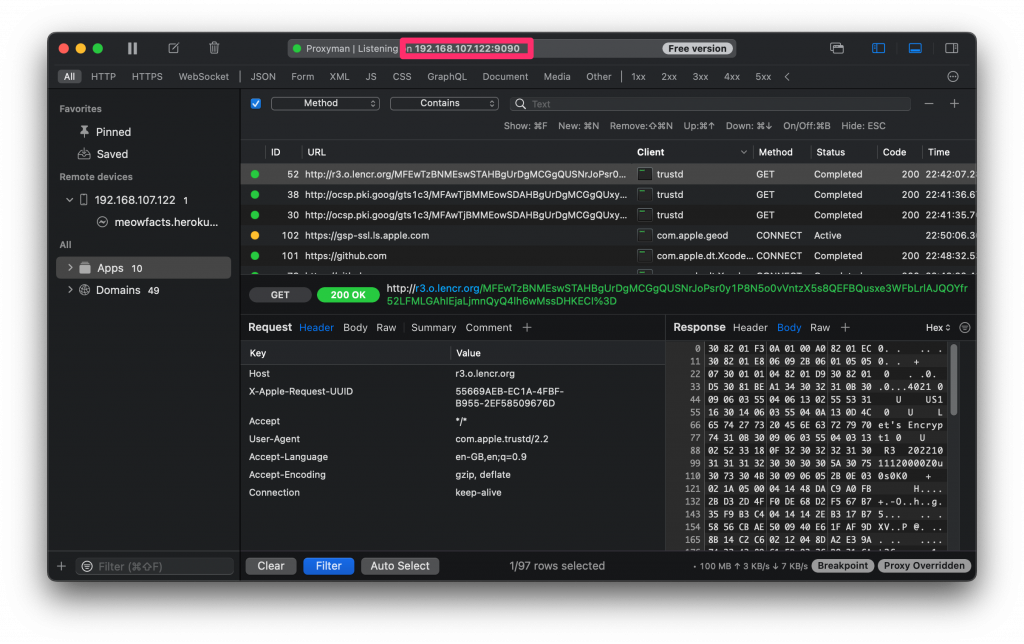Click the Apps folder icon
Image resolution: width=1024 pixels, height=644 pixels.
click(x=85, y=268)
